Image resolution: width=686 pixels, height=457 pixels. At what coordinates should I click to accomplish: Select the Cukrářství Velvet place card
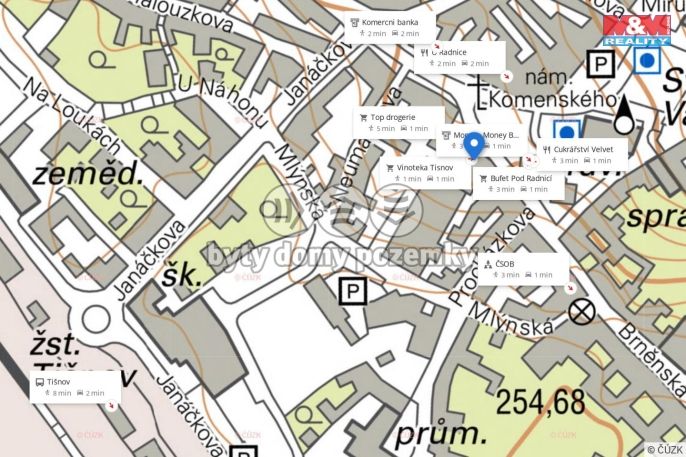(x=582, y=155)
